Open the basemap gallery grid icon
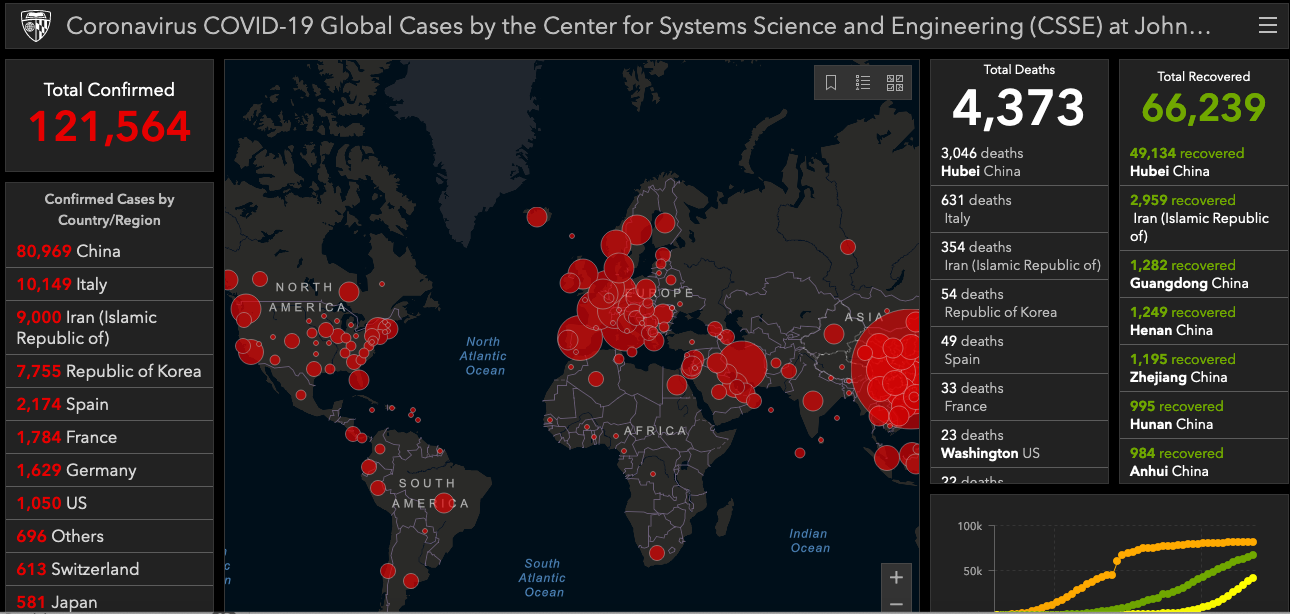1290x614 pixels. pyautogui.click(x=895, y=83)
